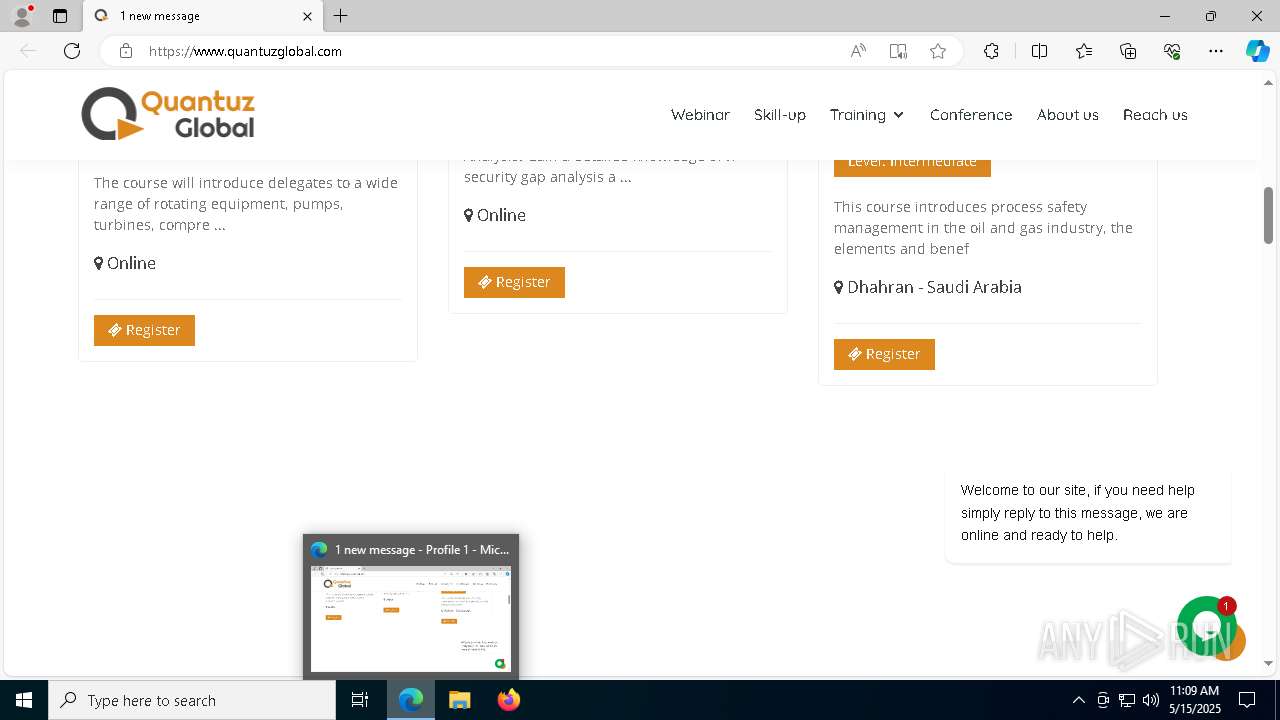Image resolution: width=1280 pixels, height=720 pixels.
Task: Expand the Training dropdown menu
Action: click(867, 115)
